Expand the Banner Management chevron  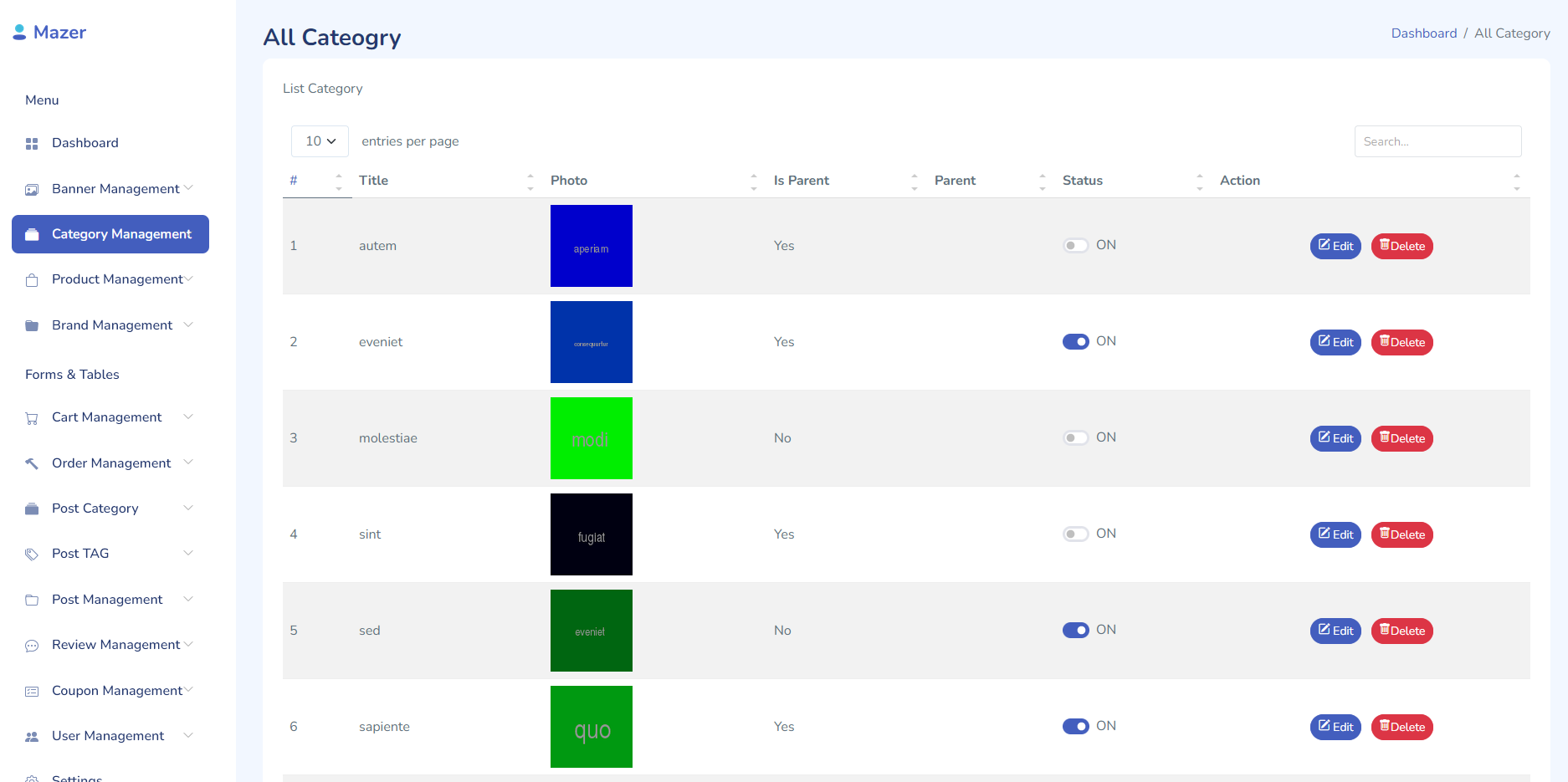[x=188, y=188]
